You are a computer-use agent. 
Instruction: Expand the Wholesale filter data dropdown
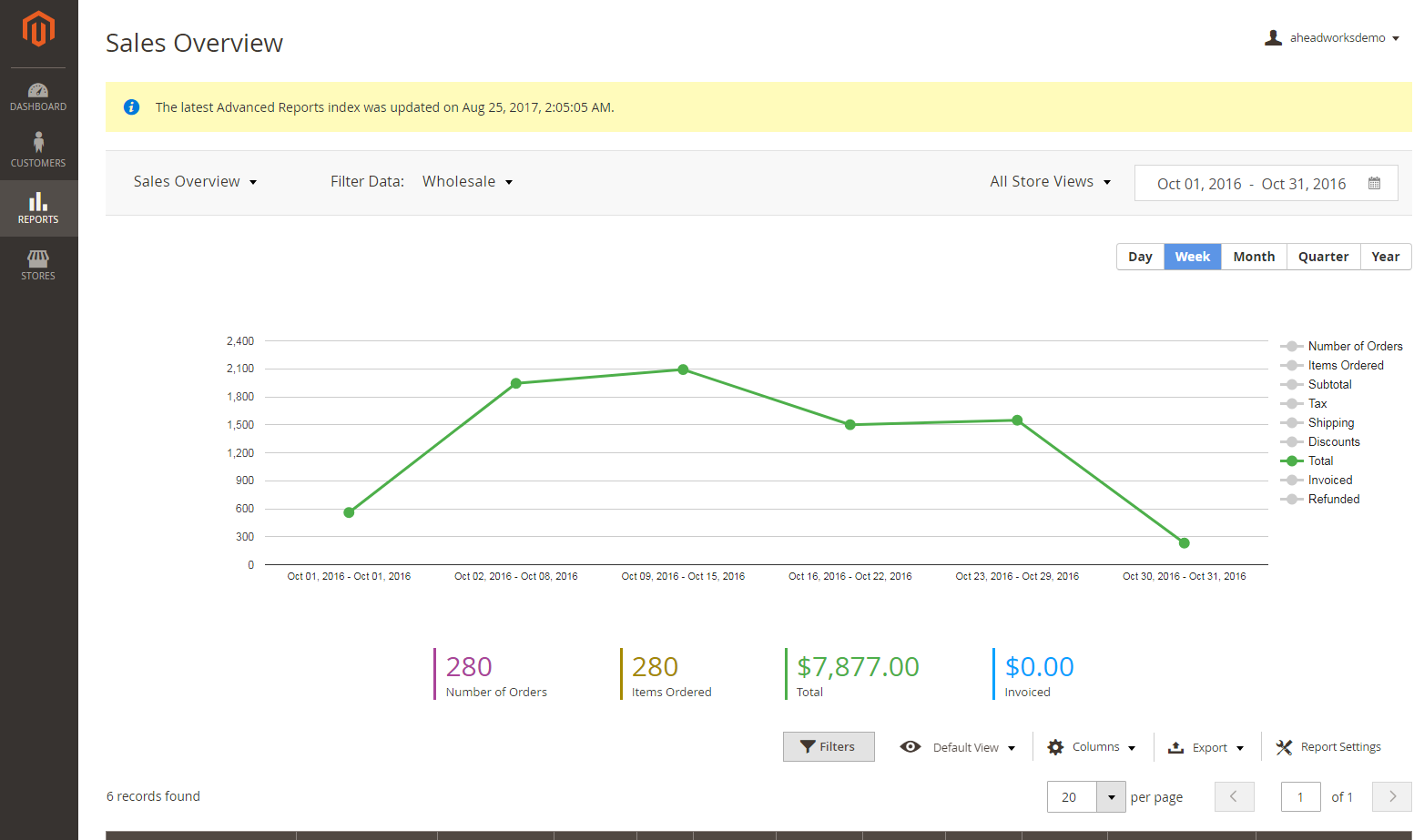pos(467,182)
